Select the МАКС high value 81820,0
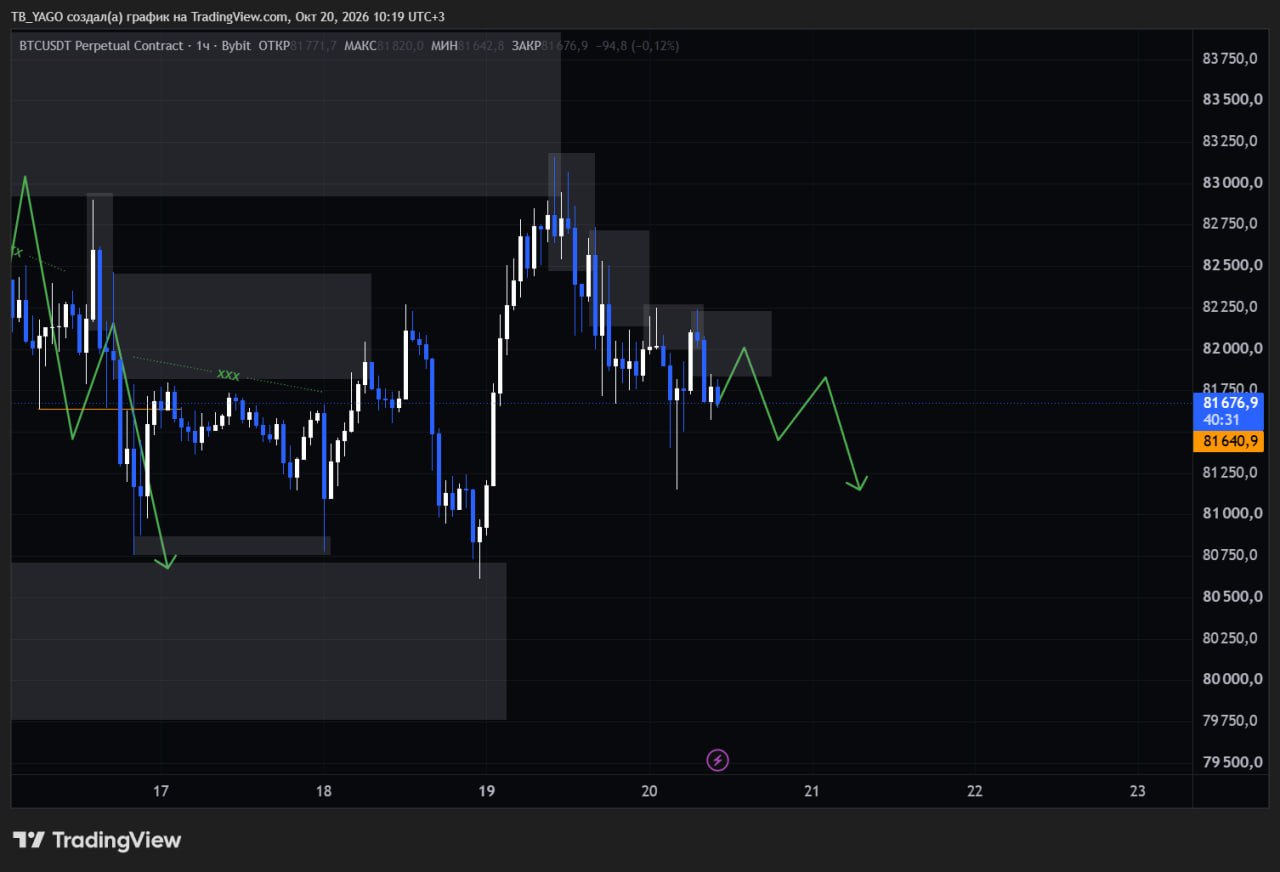1280x872 pixels. point(401,46)
